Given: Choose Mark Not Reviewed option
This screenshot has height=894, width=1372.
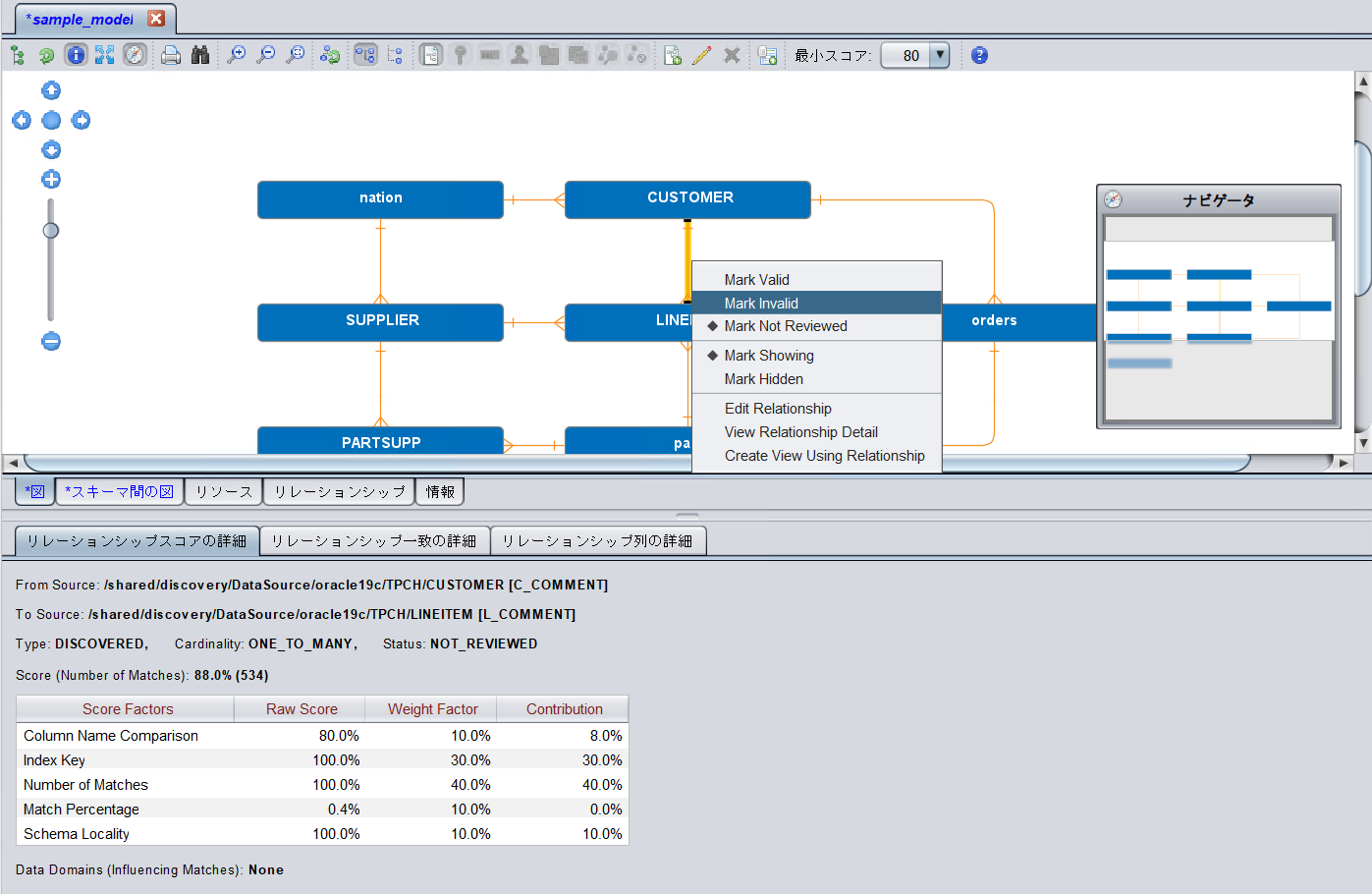Looking at the screenshot, I should [817, 326].
